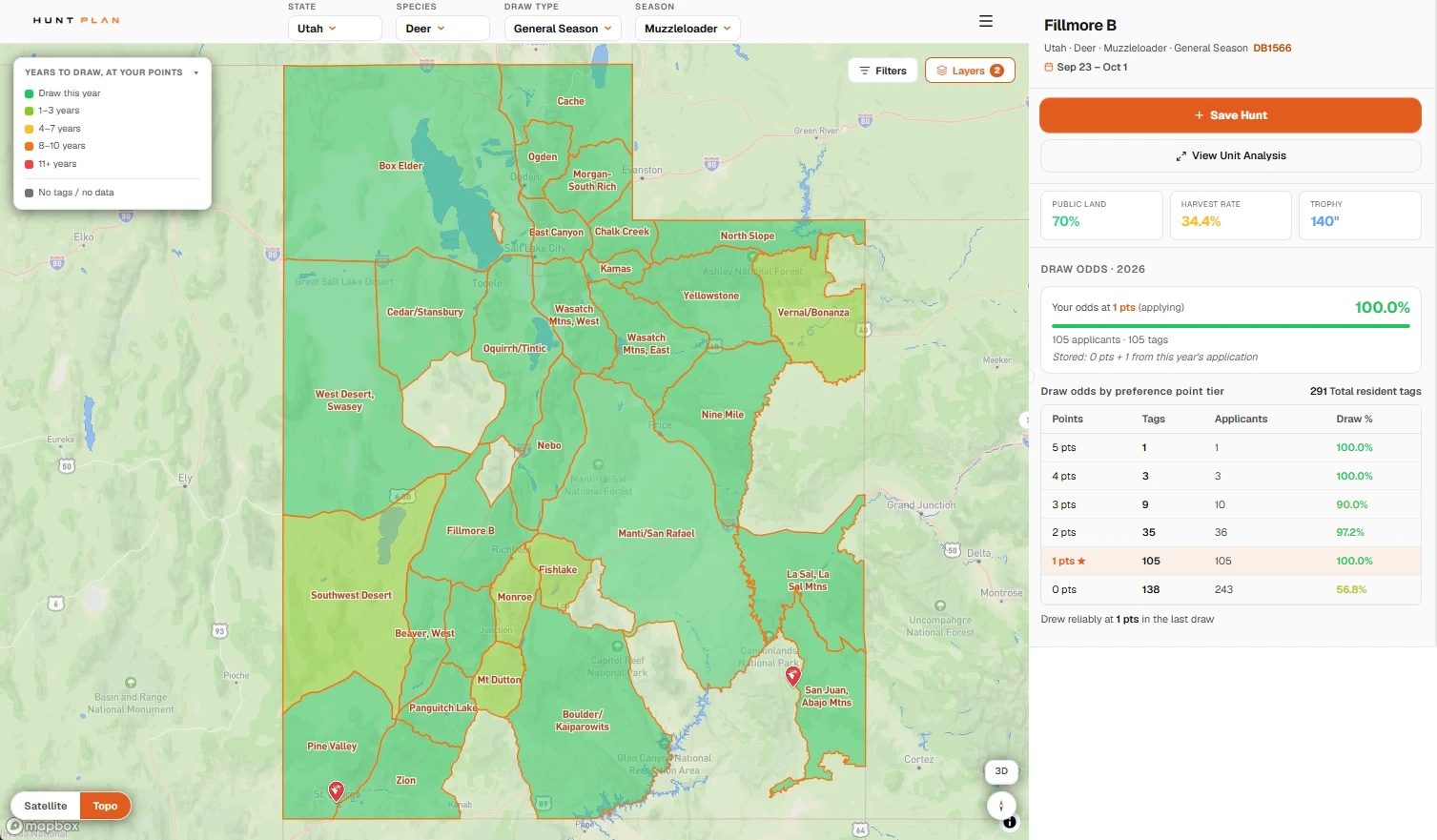Click the Southwest Desert unit label
1437x840 pixels.
point(351,595)
